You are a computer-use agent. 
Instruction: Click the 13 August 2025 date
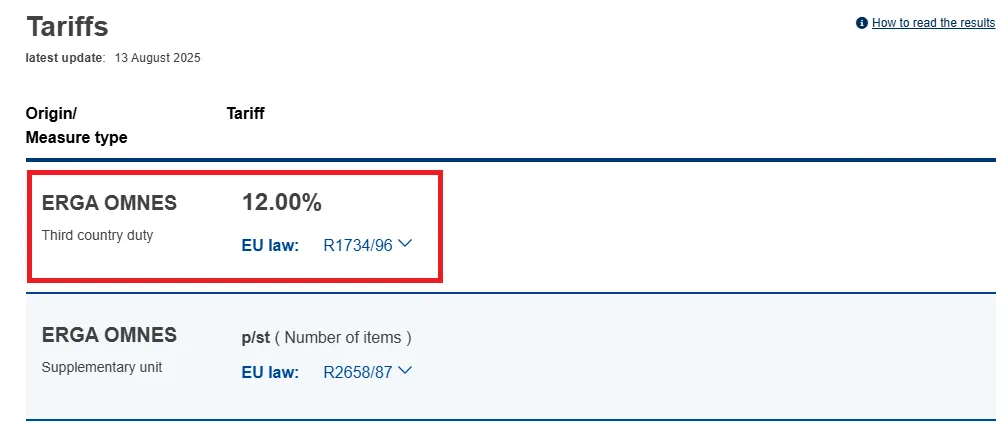(158, 58)
